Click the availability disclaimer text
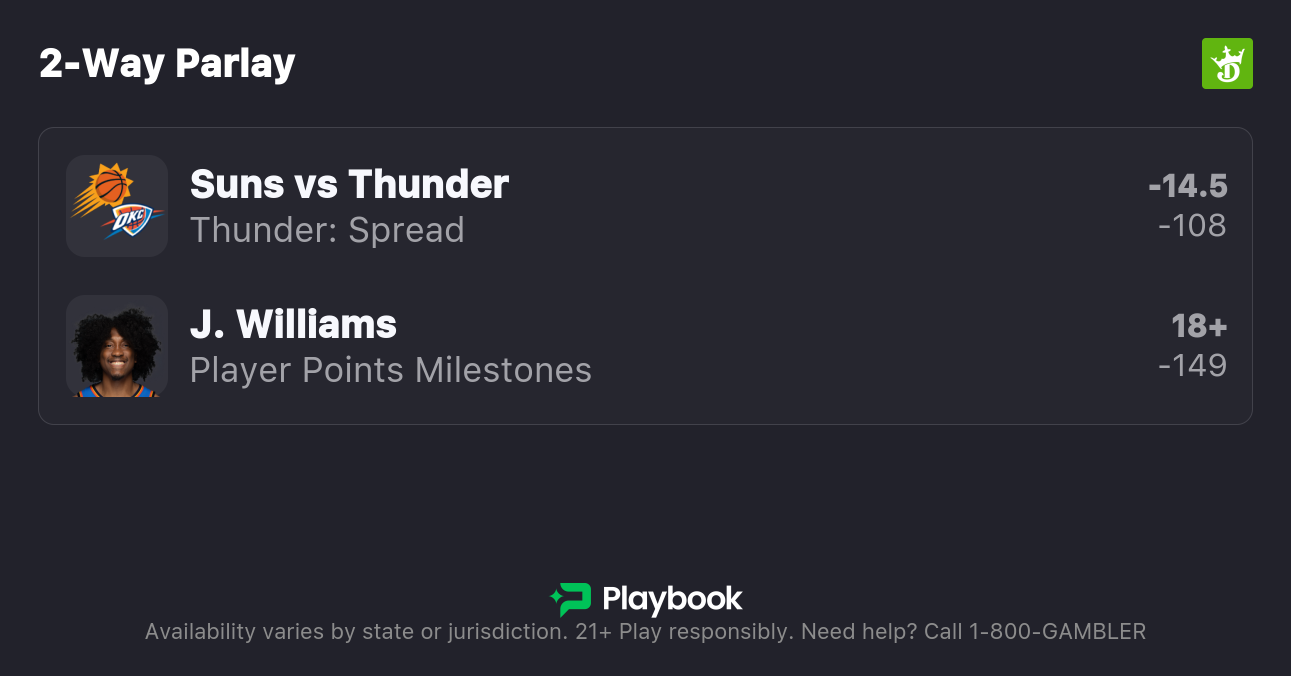 pos(356,632)
